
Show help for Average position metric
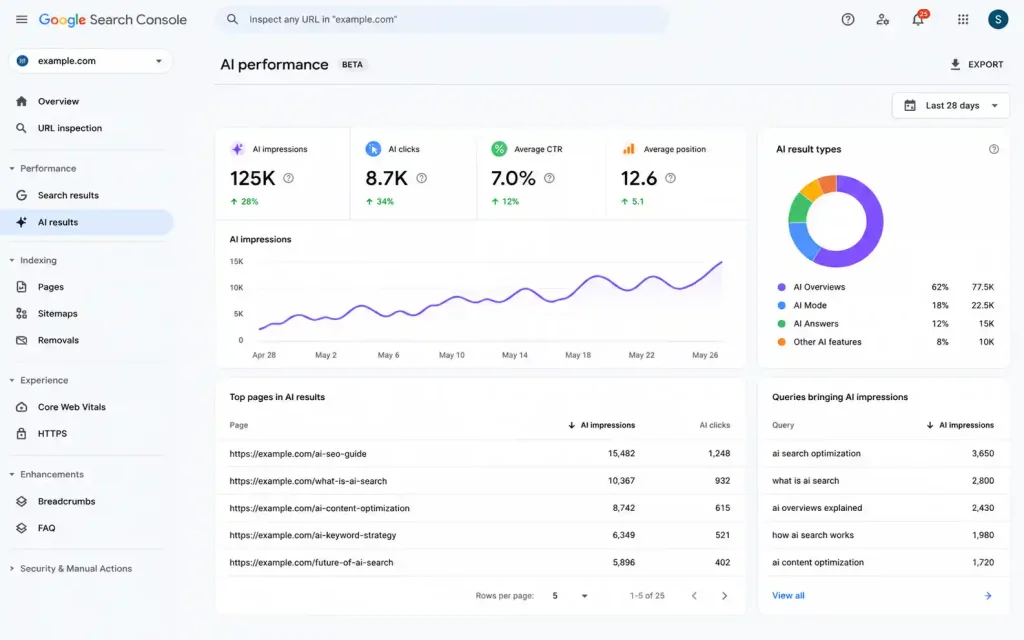(x=670, y=178)
